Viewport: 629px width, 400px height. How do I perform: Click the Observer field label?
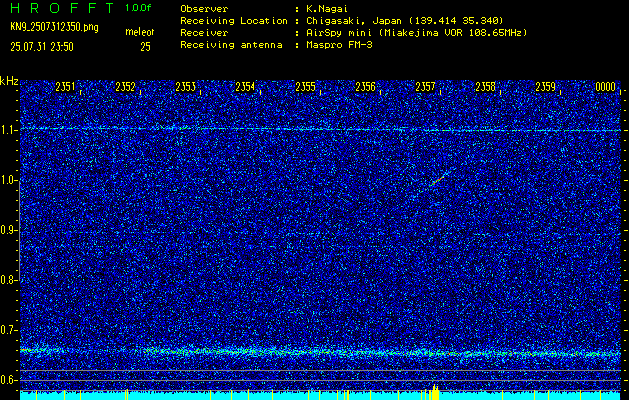click(204, 9)
